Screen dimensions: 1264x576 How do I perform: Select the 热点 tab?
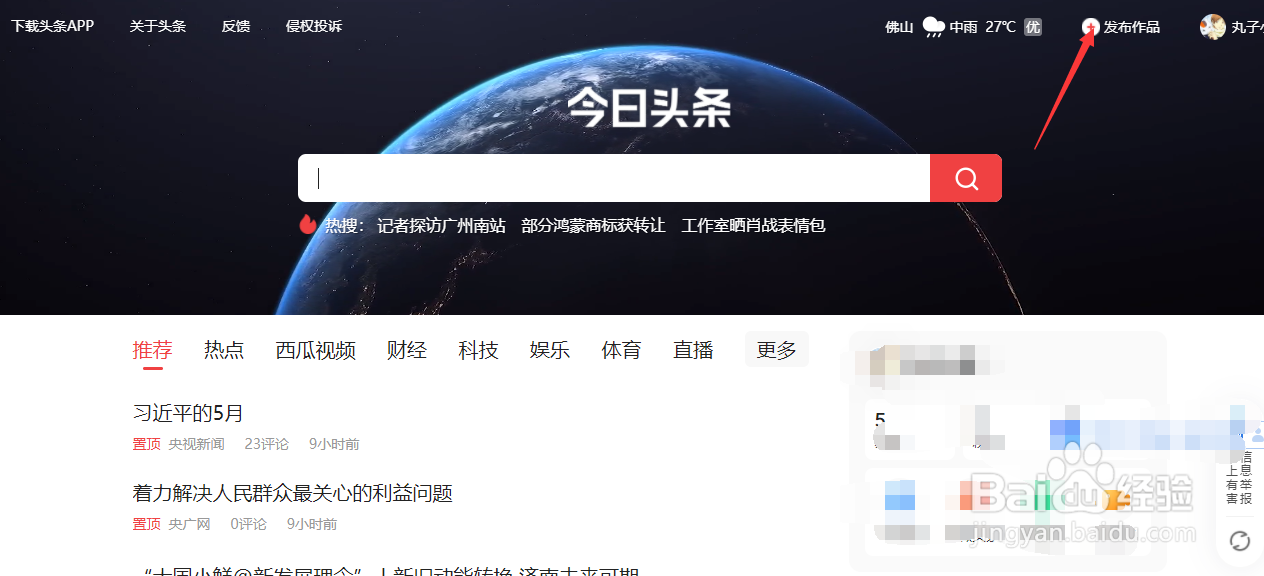[224, 350]
